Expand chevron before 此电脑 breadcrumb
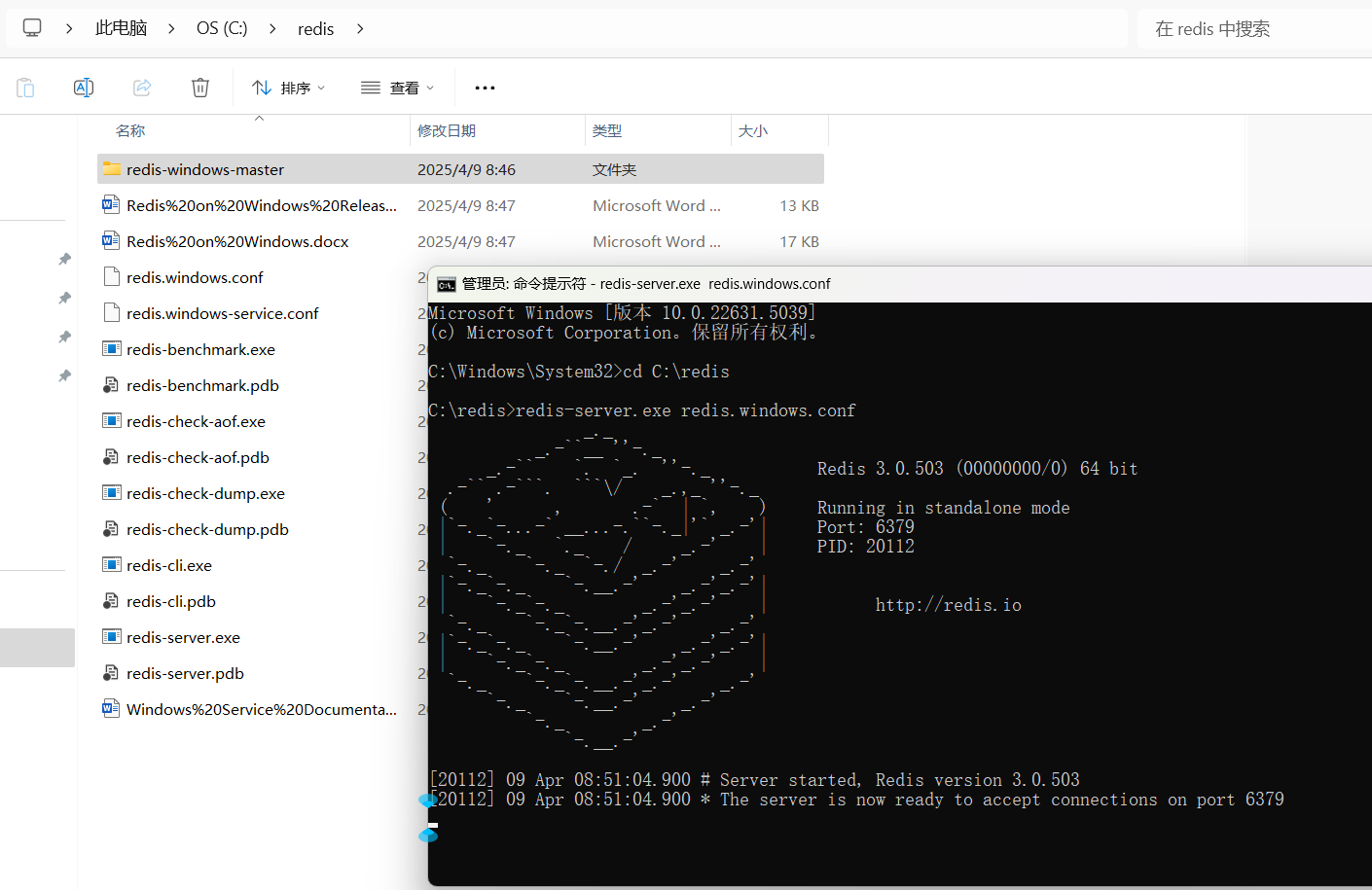This screenshot has width=1372, height=890. [69, 28]
